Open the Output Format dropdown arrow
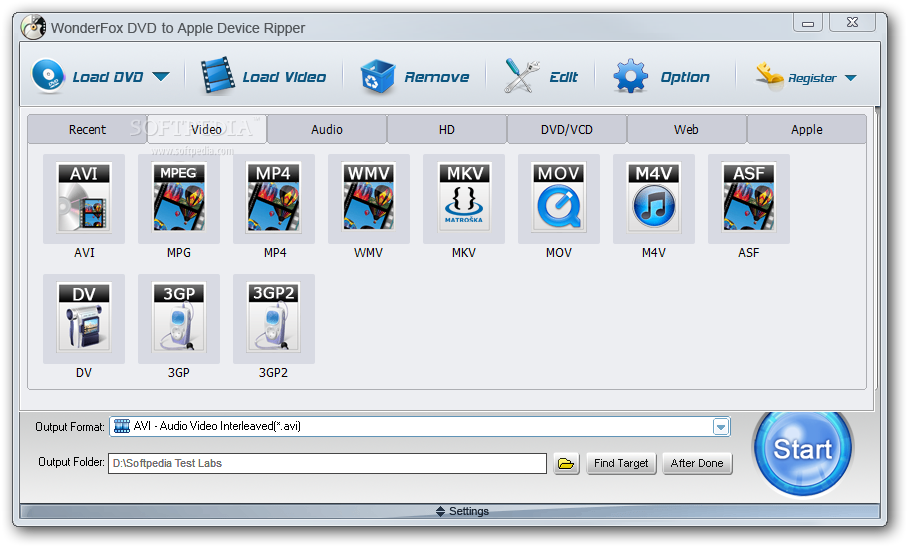The height and width of the screenshot is (547, 908). click(720, 427)
